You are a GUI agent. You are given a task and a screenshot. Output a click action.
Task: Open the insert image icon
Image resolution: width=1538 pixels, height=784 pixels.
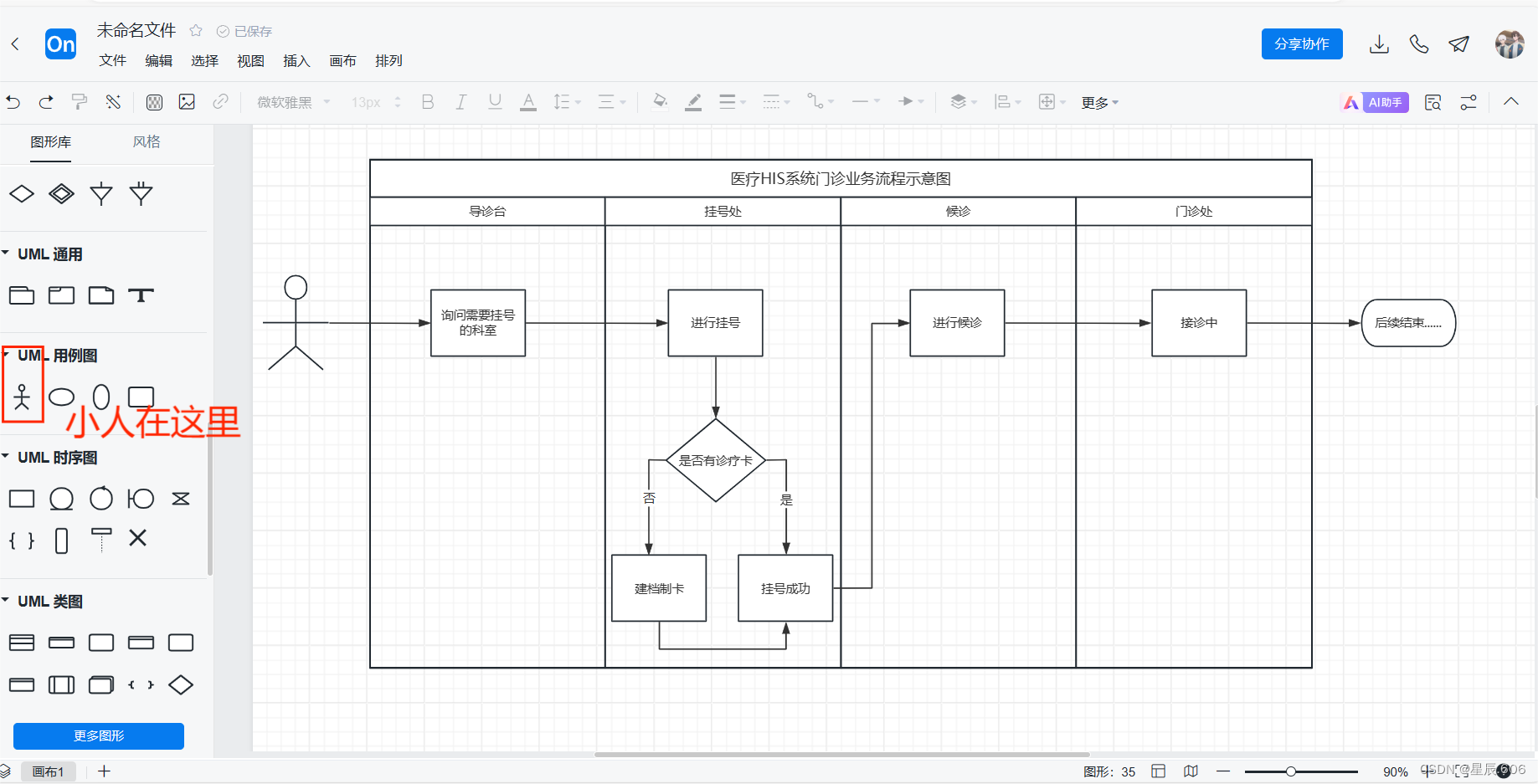tap(186, 101)
